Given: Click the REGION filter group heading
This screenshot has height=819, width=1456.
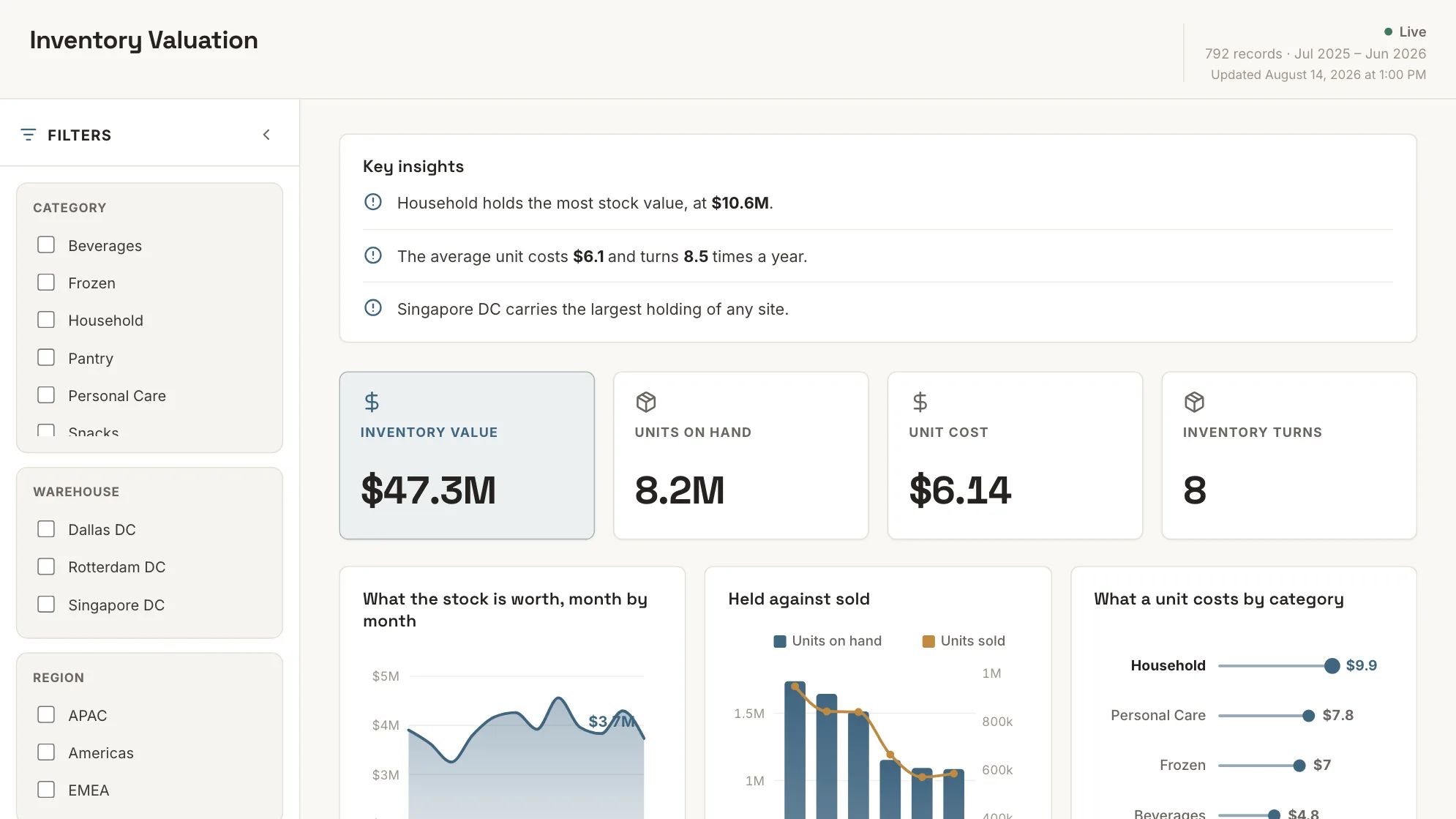Looking at the screenshot, I should click(59, 678).
